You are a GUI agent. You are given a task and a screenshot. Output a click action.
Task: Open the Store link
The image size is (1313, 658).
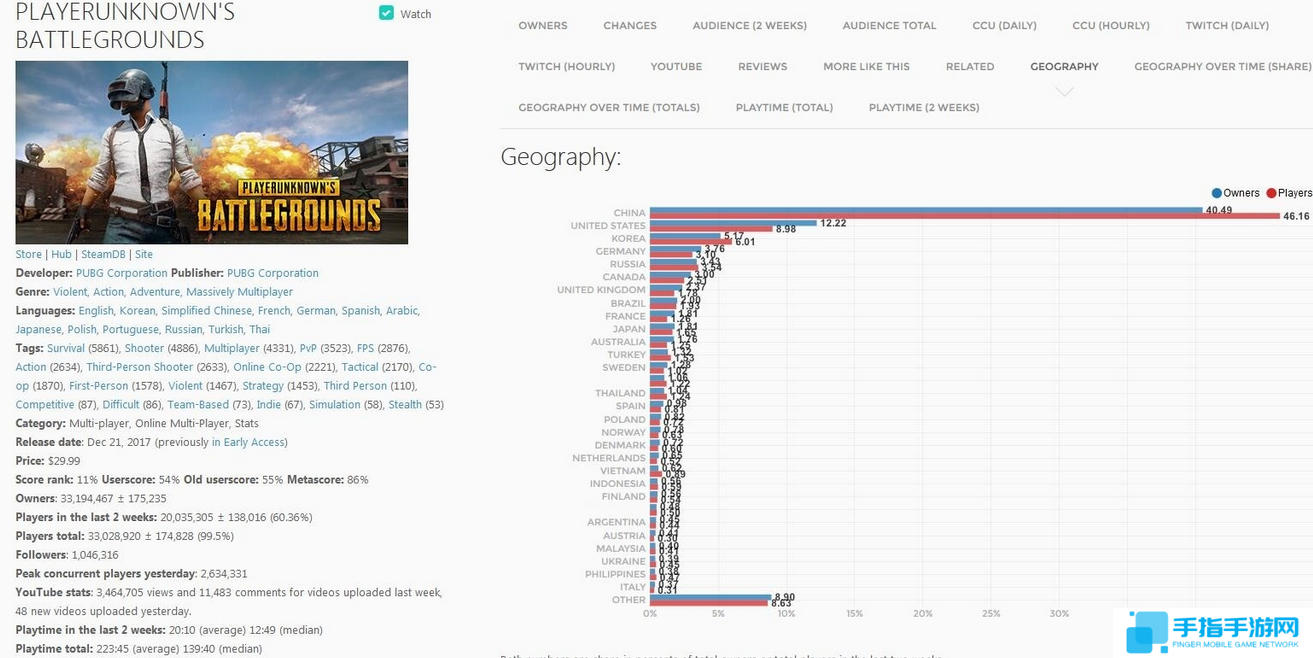coord(29,255)
